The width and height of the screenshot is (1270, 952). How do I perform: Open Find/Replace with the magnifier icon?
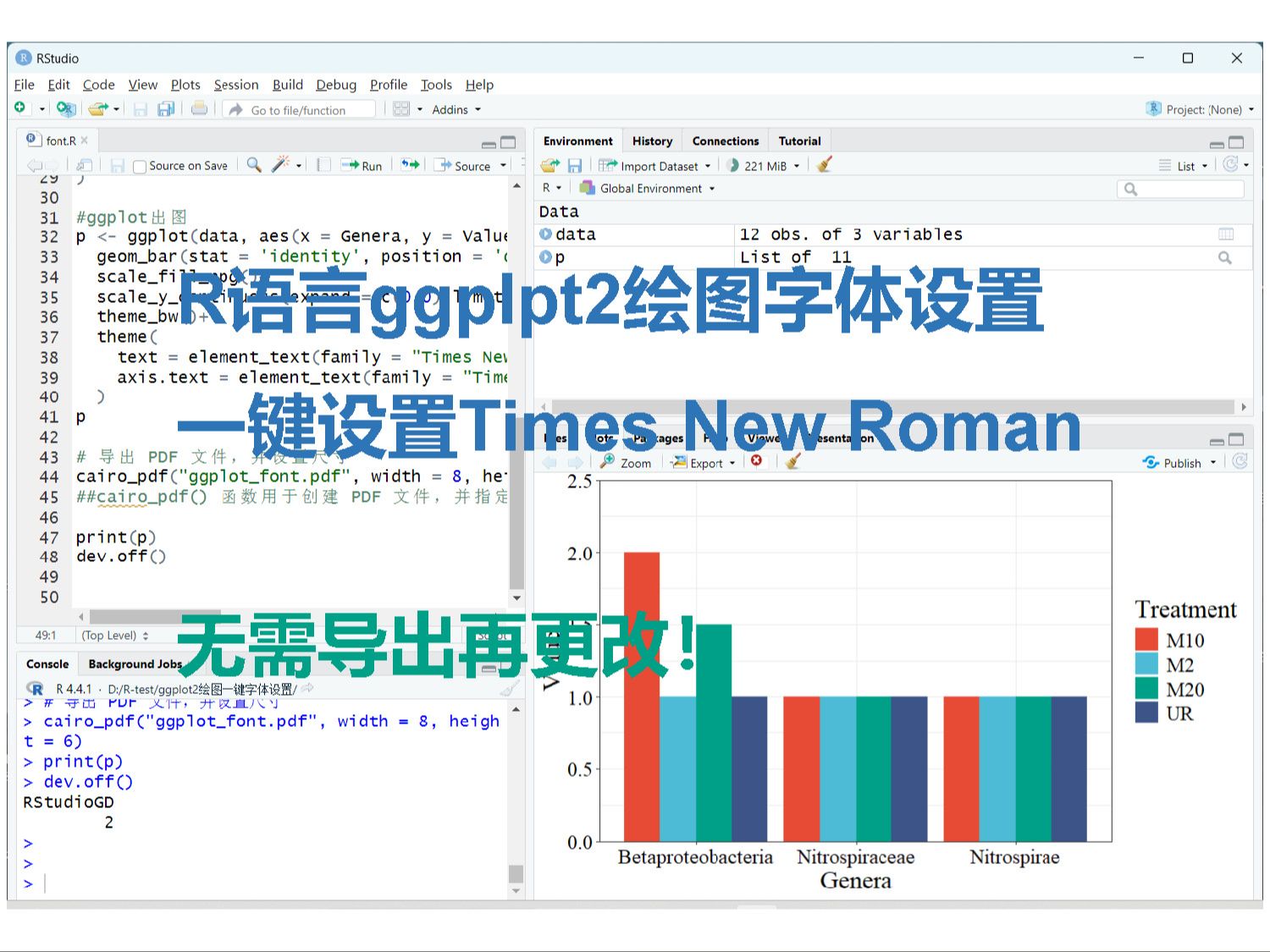253,165
